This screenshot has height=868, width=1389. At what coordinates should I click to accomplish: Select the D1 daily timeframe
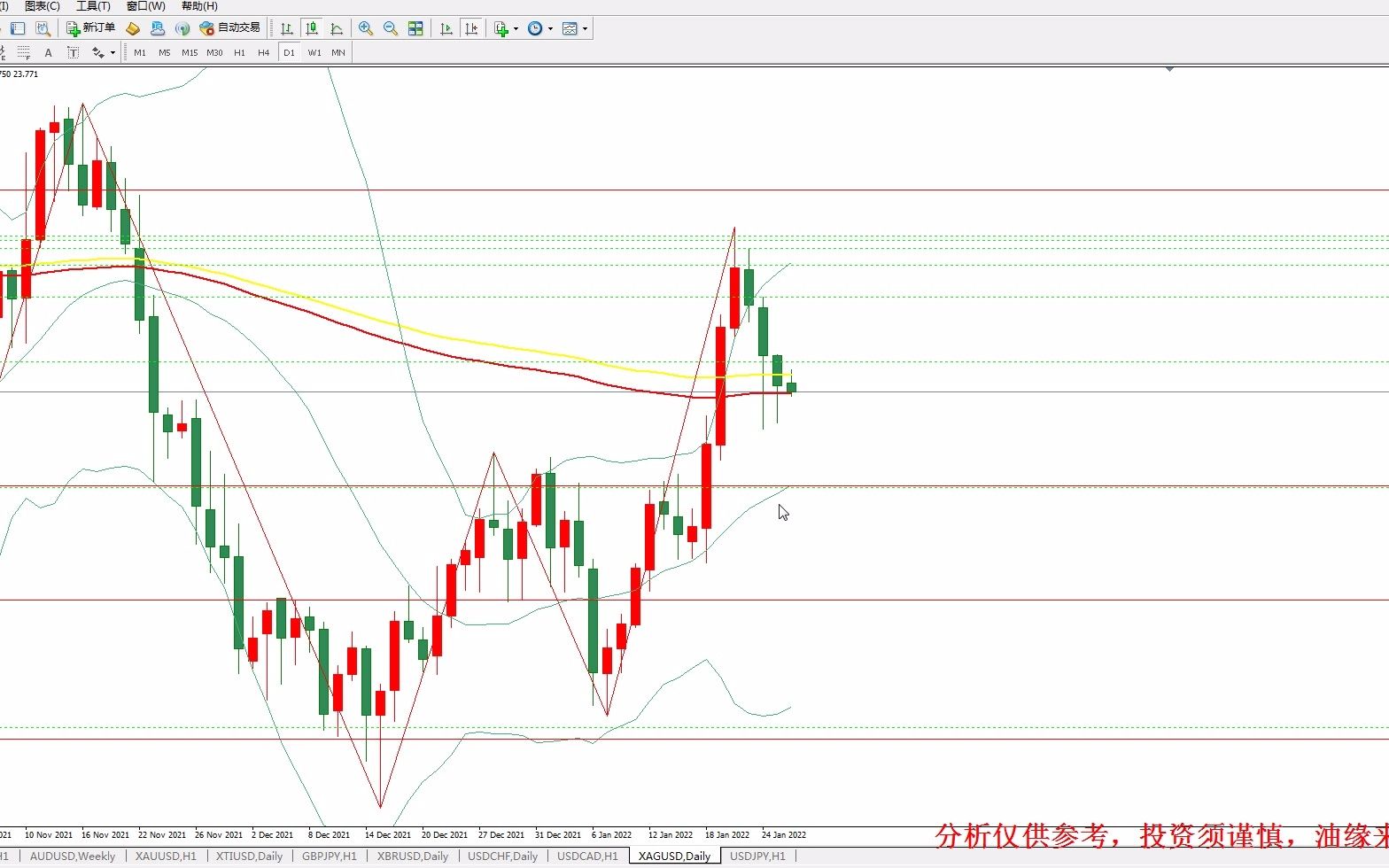click(289, 53)
